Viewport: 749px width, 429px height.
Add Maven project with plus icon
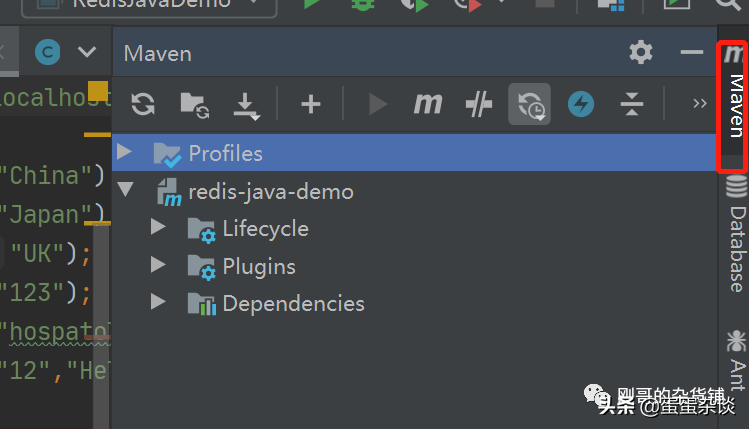(x=310, y=104)
